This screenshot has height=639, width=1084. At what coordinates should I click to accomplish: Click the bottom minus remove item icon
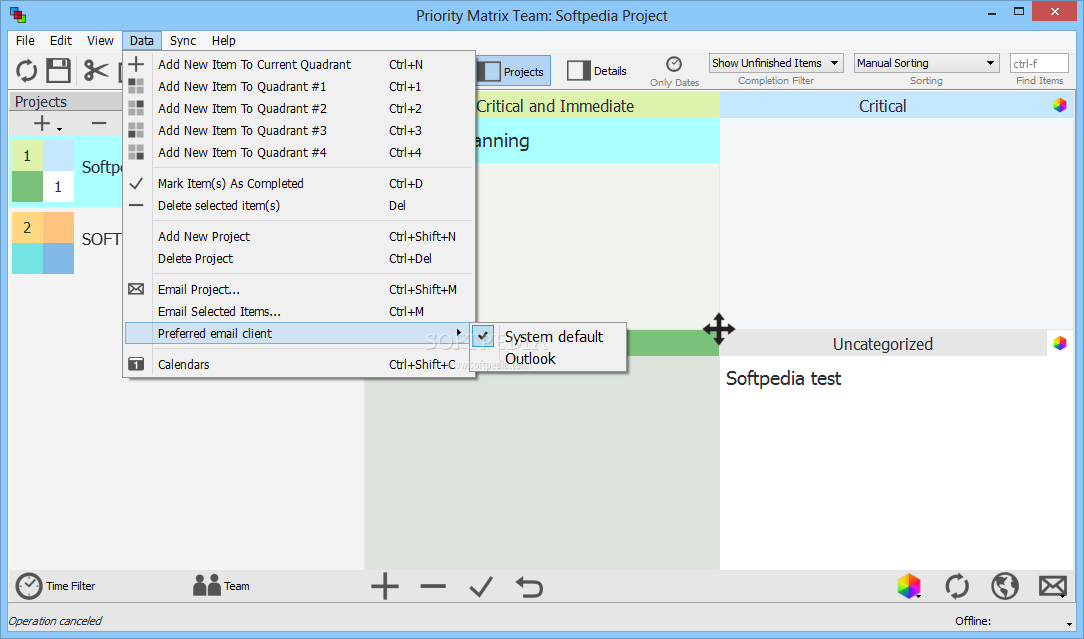[x=433, y=586]
